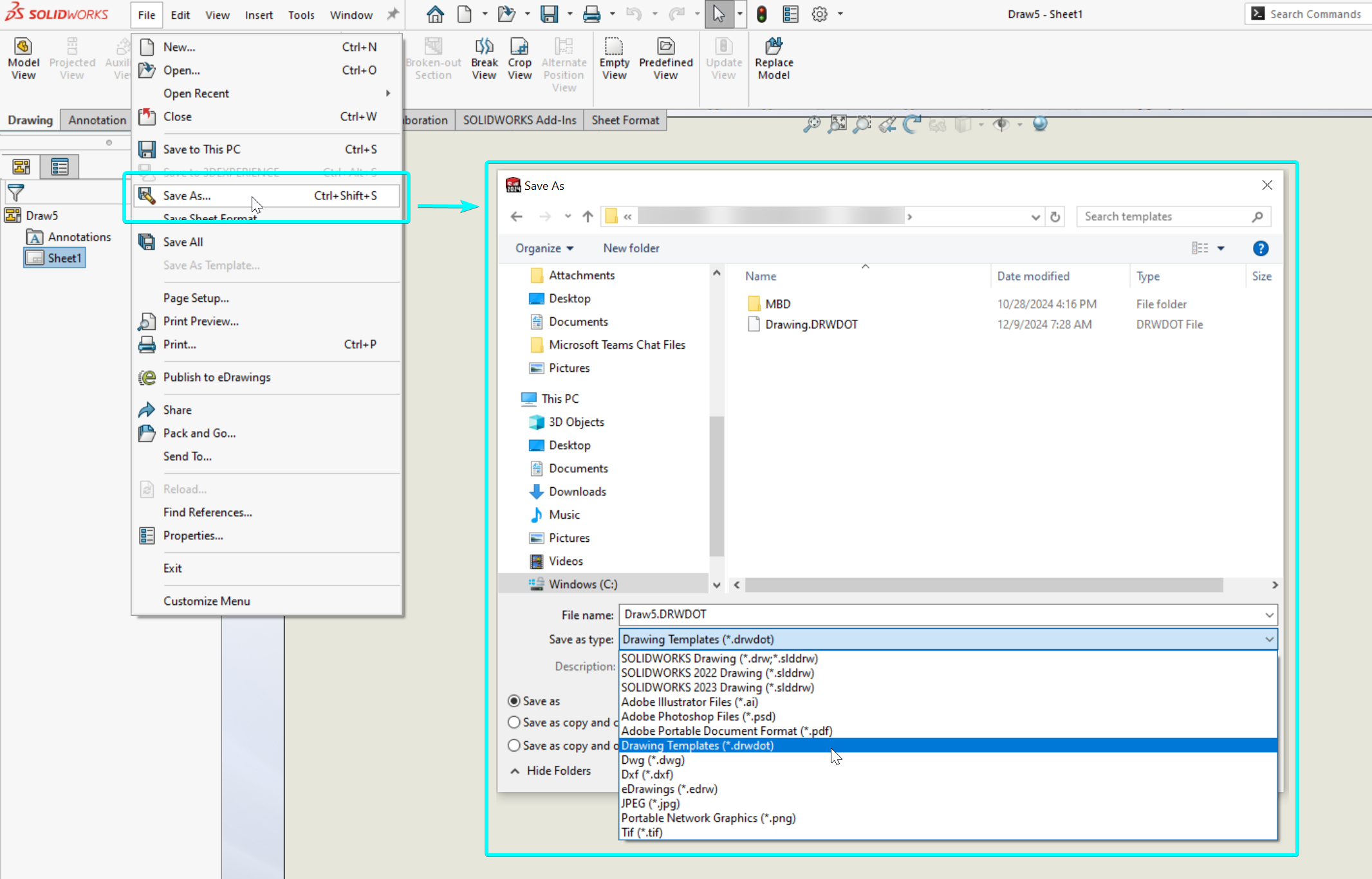This screenshot has width=1372, height=879.
Task: Choose 'Save As...' from the File menu
Action: [266, 196]
